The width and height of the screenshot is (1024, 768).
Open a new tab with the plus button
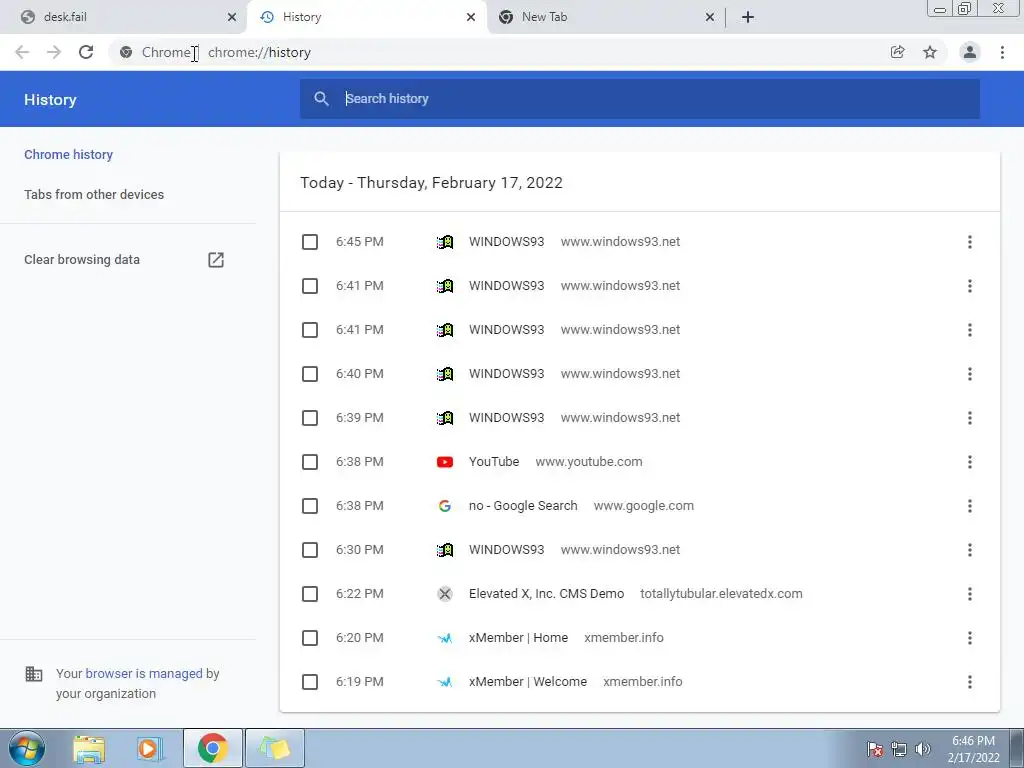click(748, 17)
